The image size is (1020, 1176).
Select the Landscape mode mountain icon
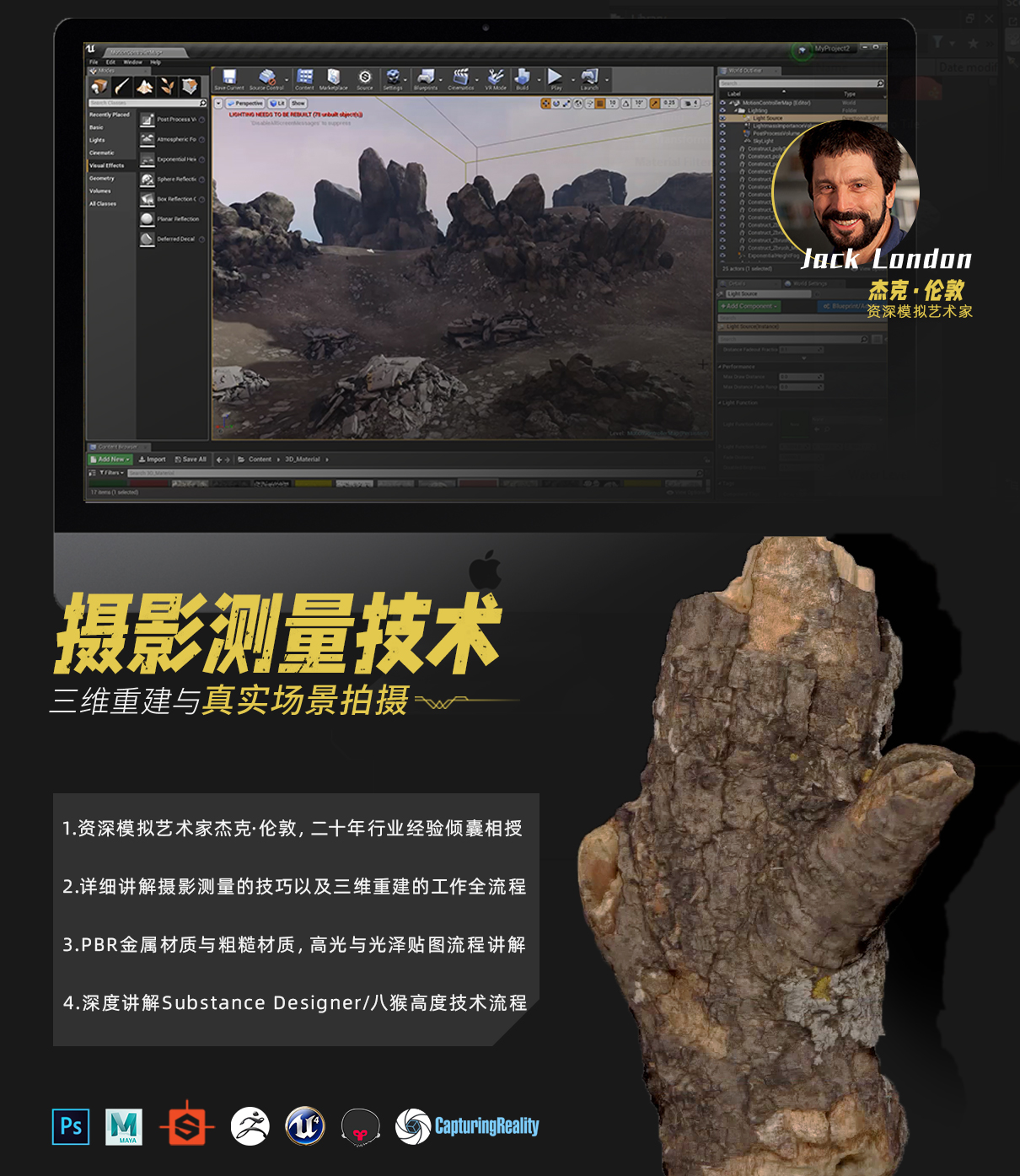145,86
